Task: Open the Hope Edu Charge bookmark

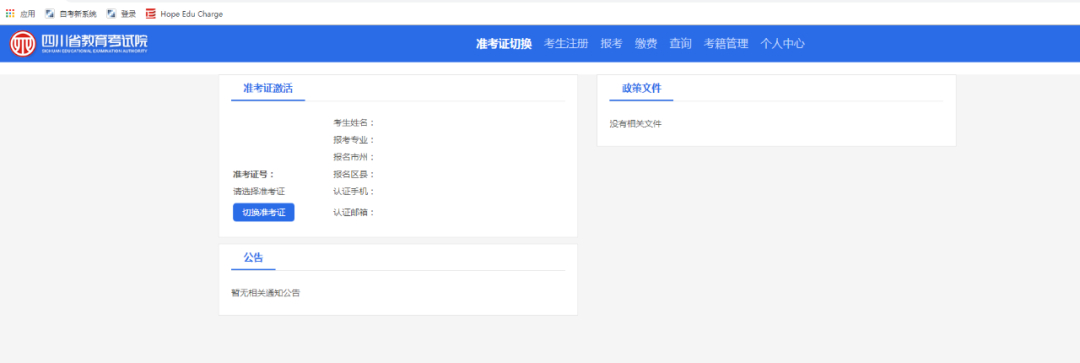Action: (185, 13)
